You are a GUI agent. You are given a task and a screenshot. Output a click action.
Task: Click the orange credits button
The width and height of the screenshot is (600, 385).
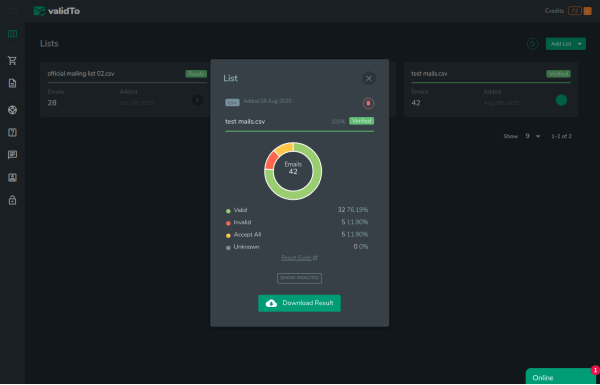[x=587, y=11]
